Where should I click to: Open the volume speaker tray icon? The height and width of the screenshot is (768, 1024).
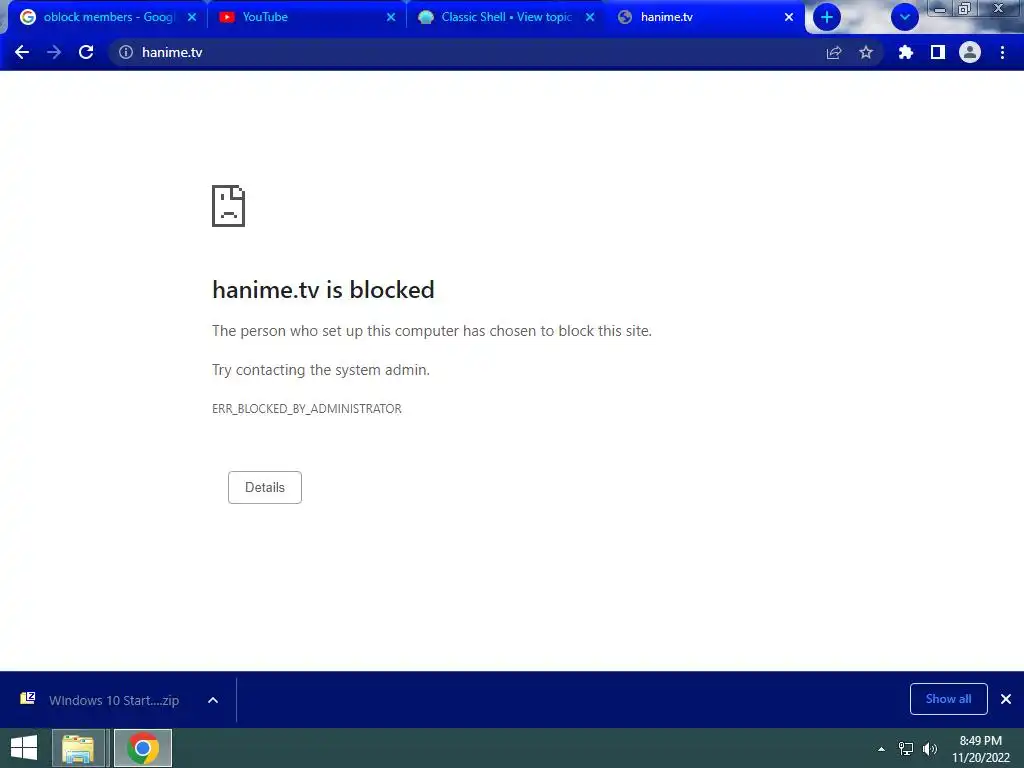pyautogui.click(x=929, y=749)
